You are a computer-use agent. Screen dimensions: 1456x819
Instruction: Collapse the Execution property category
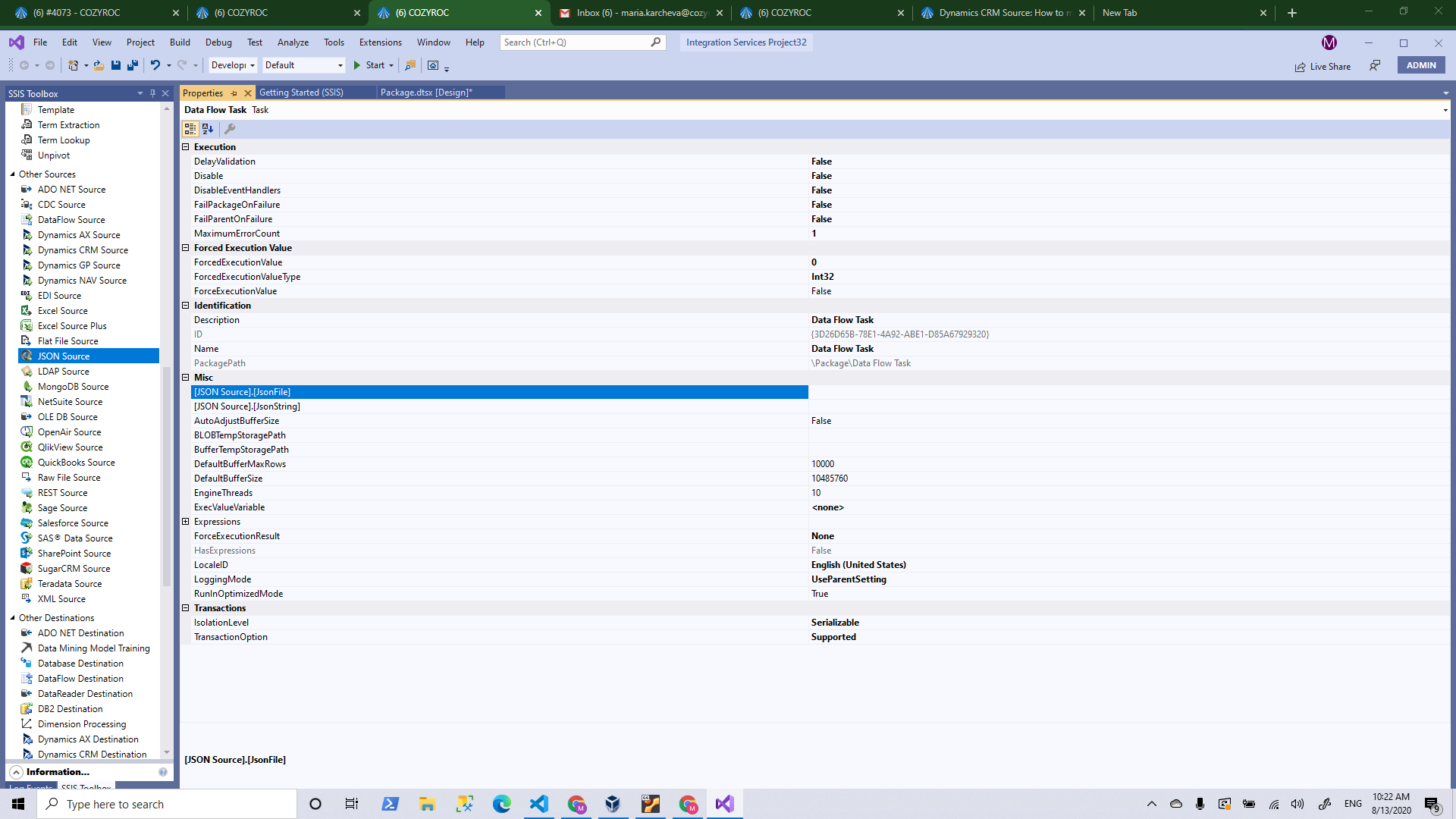coord(186,147)
